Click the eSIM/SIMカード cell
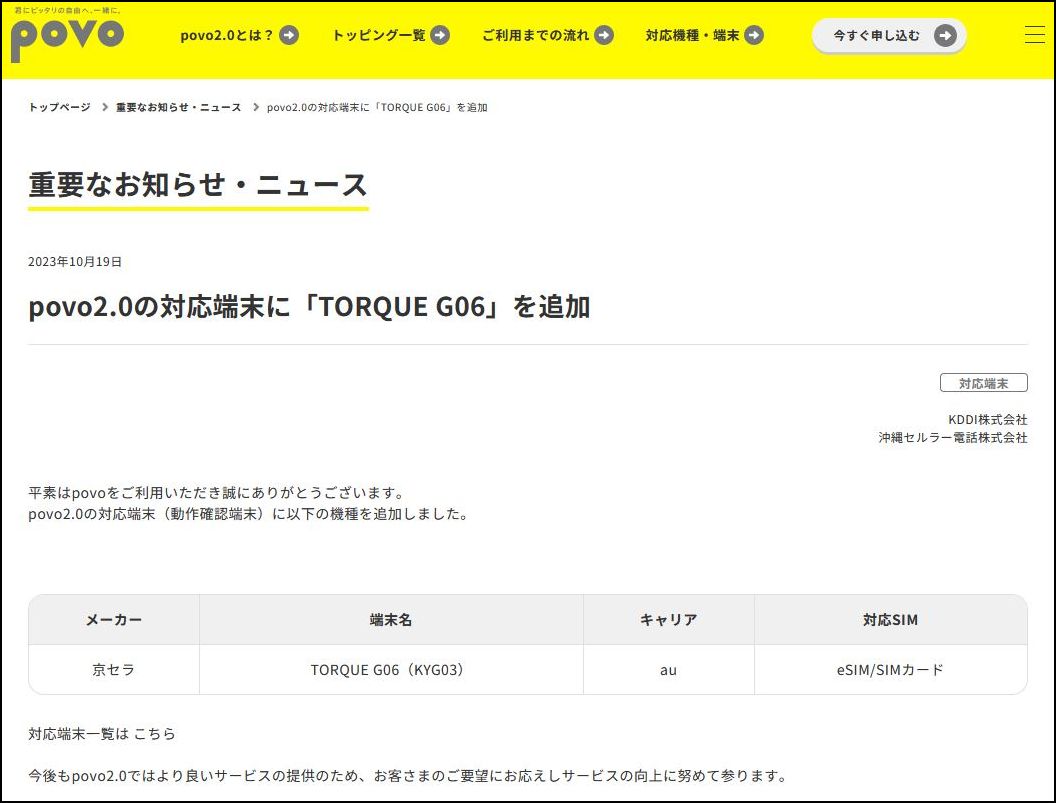The image size is (1056, 803). pos(890,670)
